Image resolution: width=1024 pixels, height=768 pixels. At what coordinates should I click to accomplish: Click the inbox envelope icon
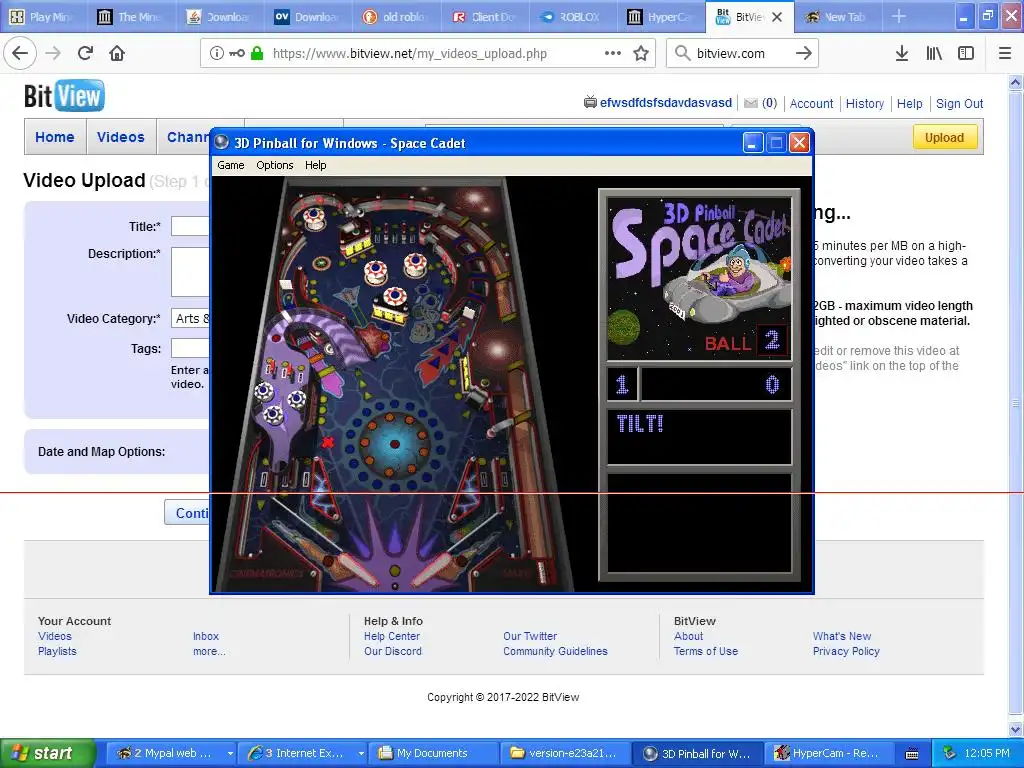[751, 103]
